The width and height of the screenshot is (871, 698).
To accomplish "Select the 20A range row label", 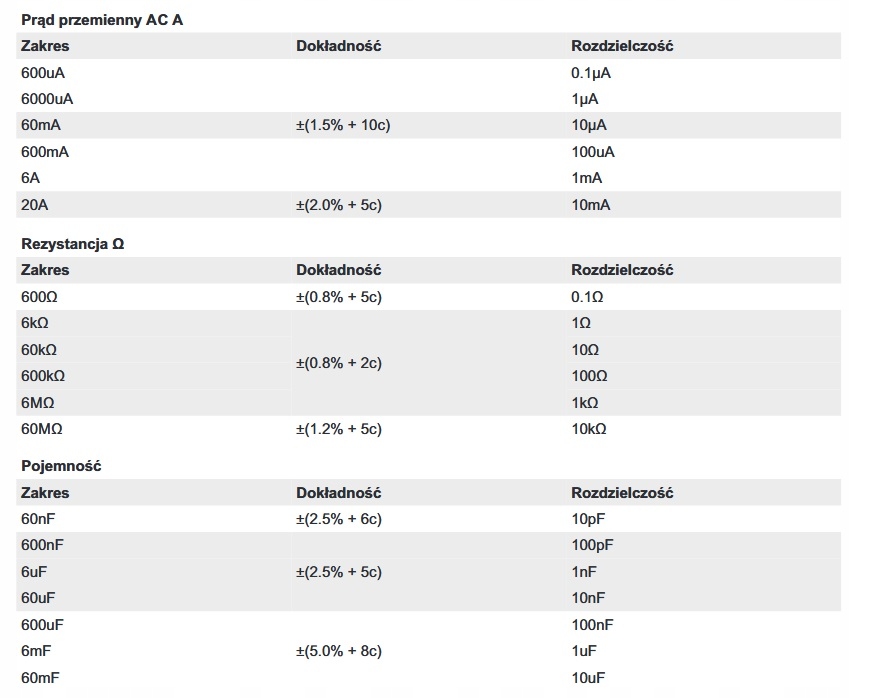I will pos(34,204).
